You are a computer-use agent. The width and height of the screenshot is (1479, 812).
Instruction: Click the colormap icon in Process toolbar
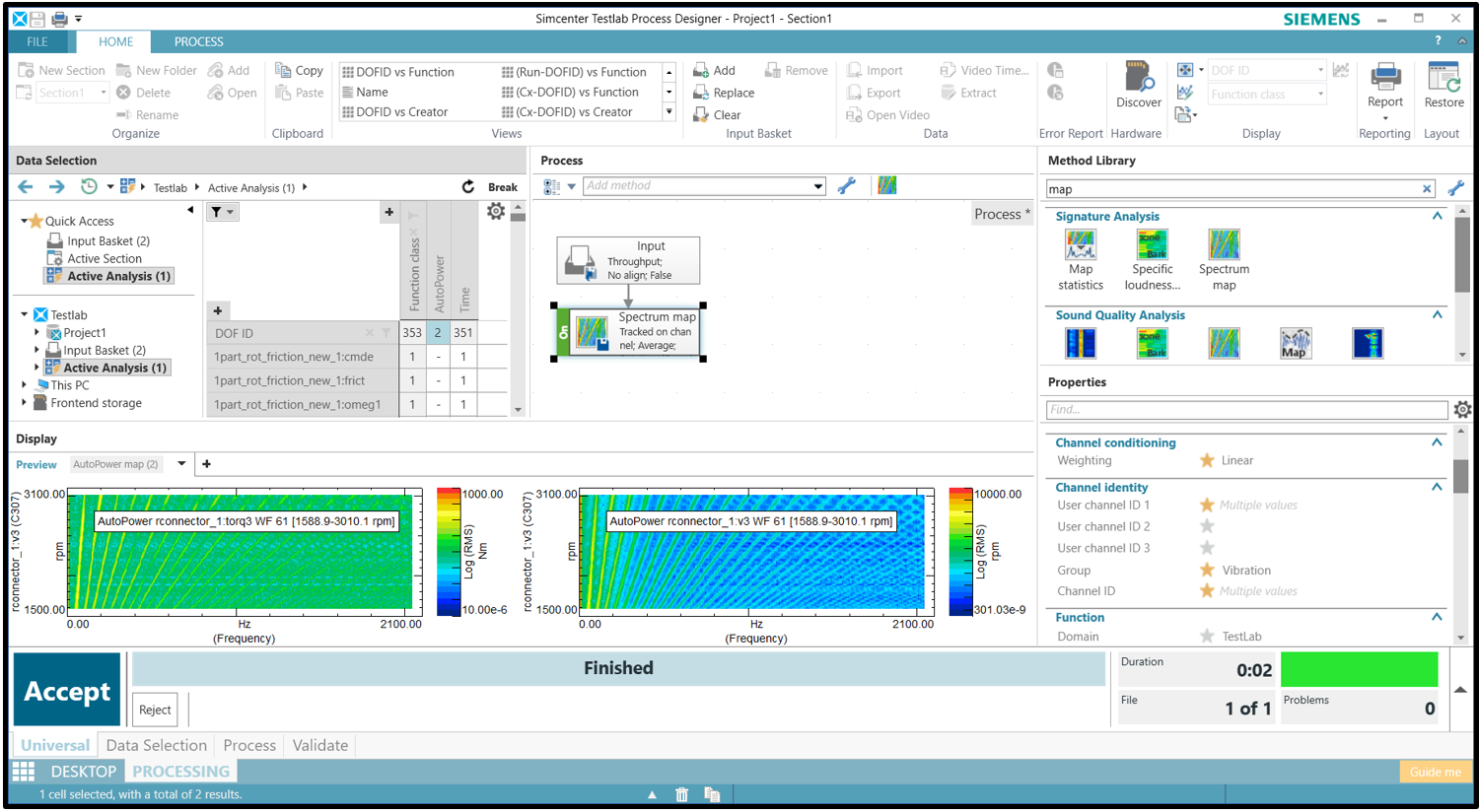(887, 185)
